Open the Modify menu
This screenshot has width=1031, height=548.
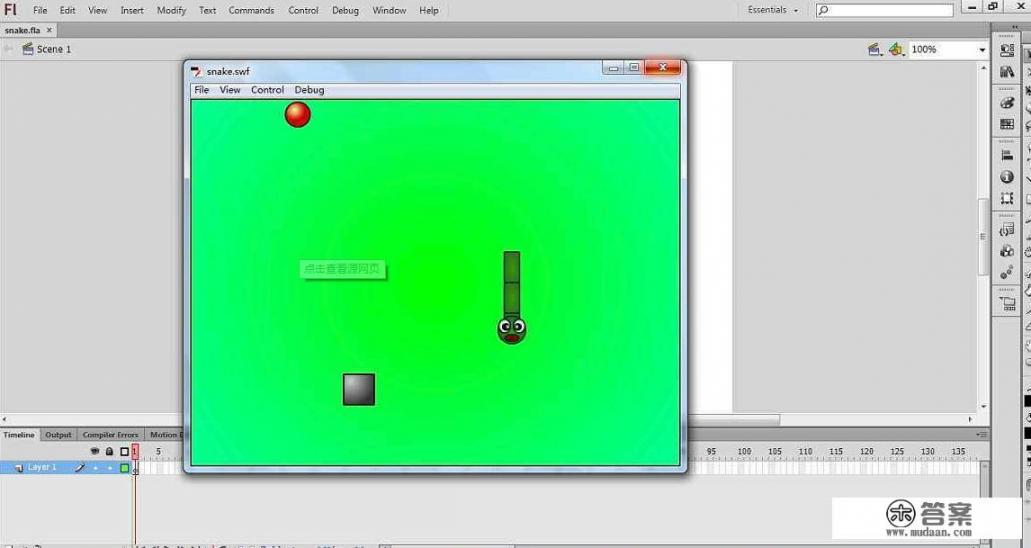pos(171,10)
